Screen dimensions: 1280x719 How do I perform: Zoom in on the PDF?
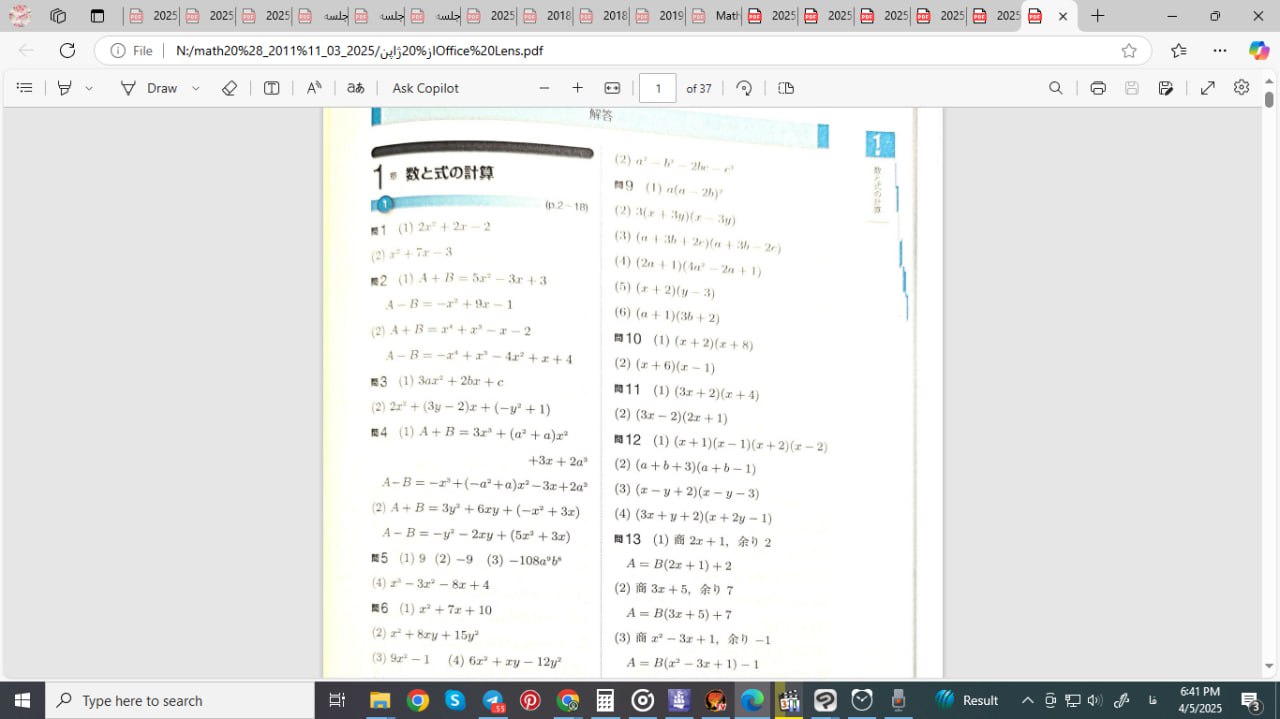pos(577,88)
